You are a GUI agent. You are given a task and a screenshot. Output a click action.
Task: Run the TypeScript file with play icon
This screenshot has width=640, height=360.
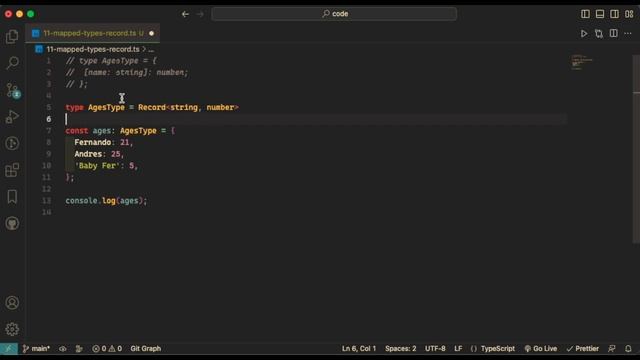pos(584,33)
